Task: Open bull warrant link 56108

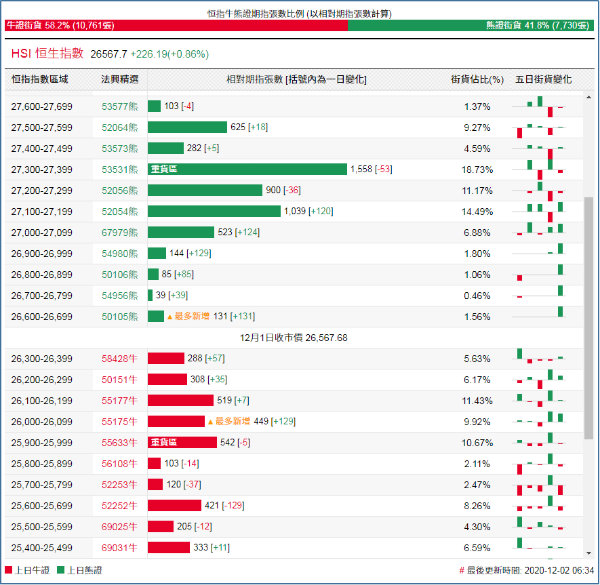Action: click(119, 464)
